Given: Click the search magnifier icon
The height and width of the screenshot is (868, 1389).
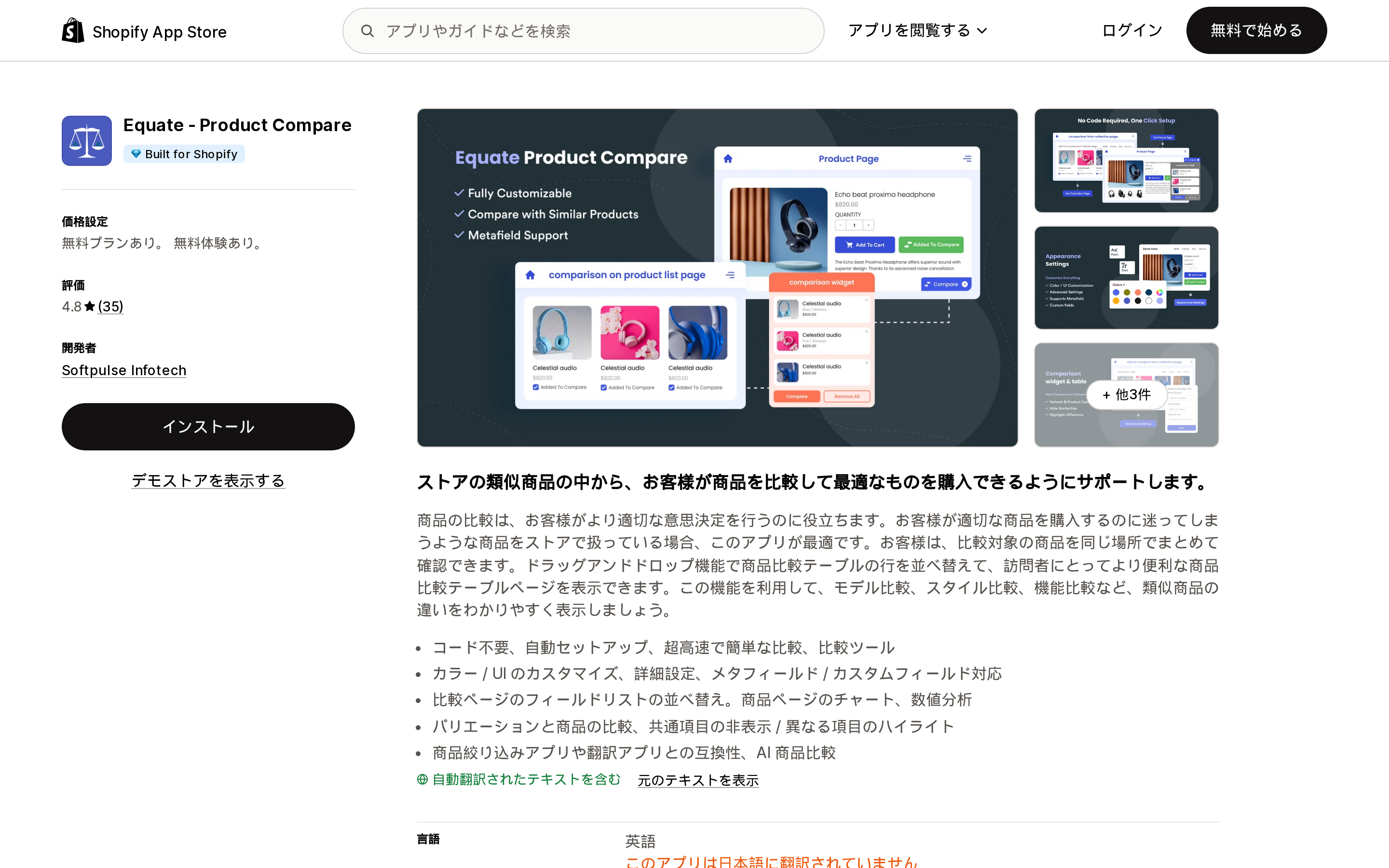Looking at the screenshot, I should point(368,31).
